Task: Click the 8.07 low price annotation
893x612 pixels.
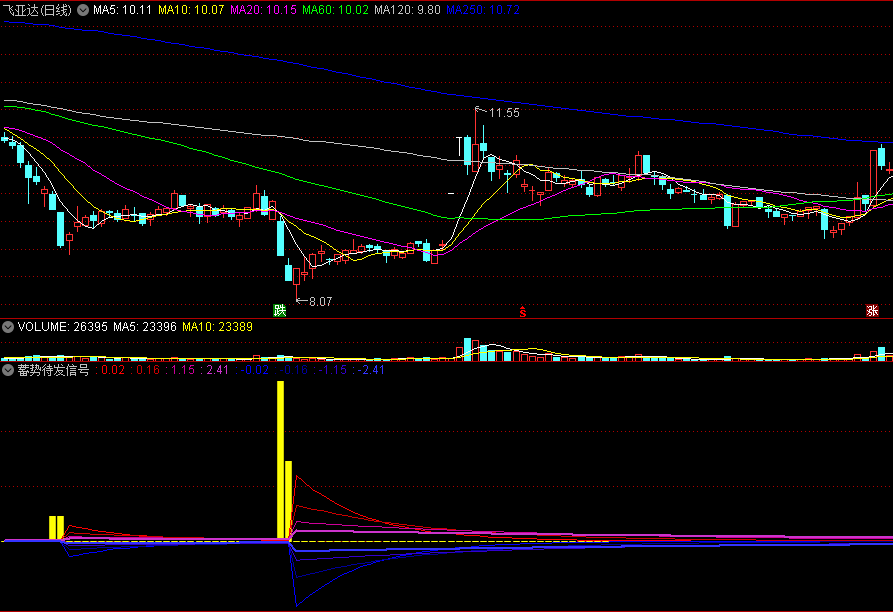Action: pos(321,302)
